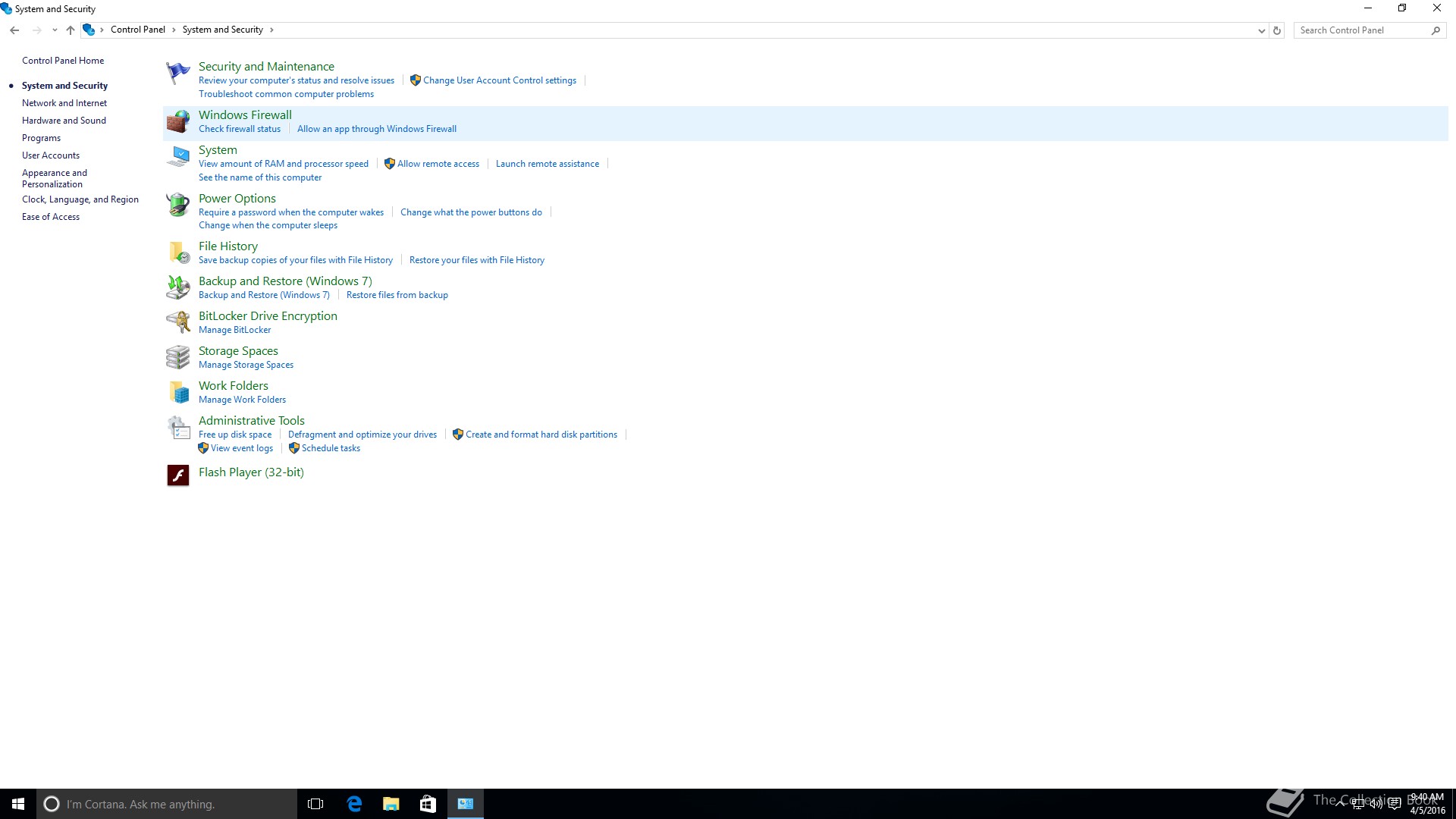Select Clock, Language, and Region
Viewport: 1456px width, 819px height.
click(x=80, y=199)
